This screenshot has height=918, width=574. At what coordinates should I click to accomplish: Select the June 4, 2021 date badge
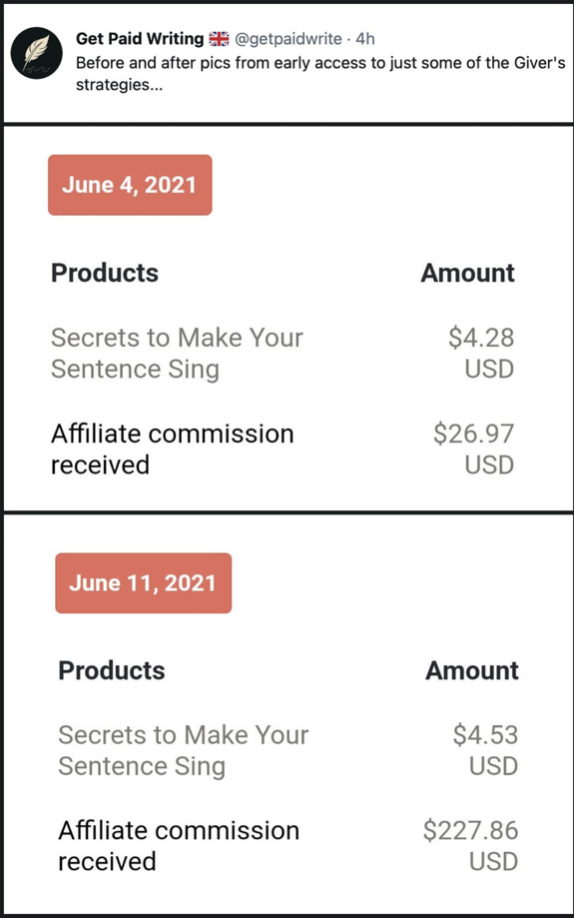point(130,185)
